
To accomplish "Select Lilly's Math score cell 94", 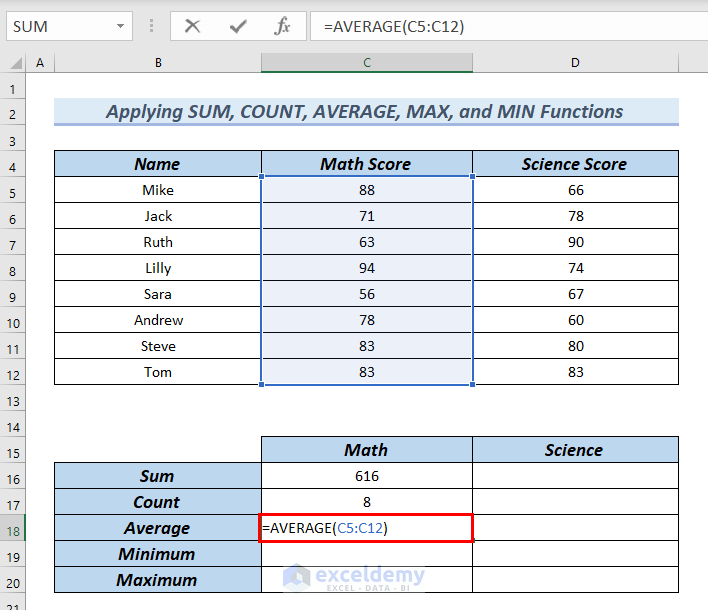I will [366, 268].
